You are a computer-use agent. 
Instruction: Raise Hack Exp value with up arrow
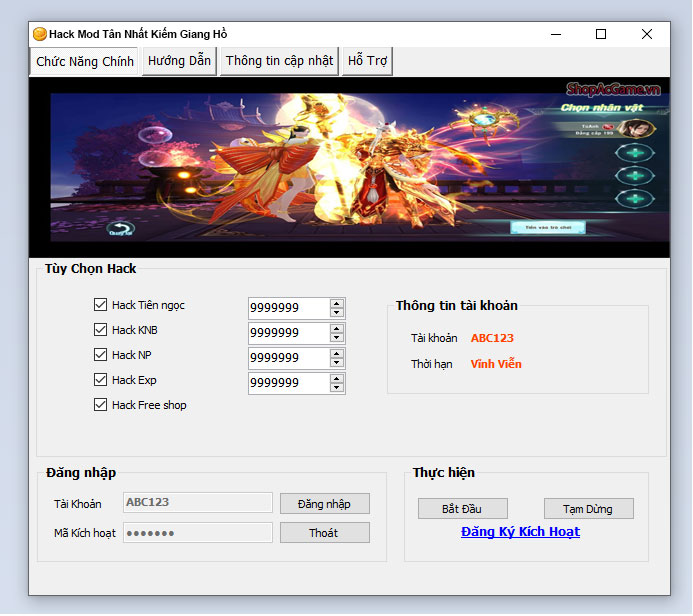point(337,379)
